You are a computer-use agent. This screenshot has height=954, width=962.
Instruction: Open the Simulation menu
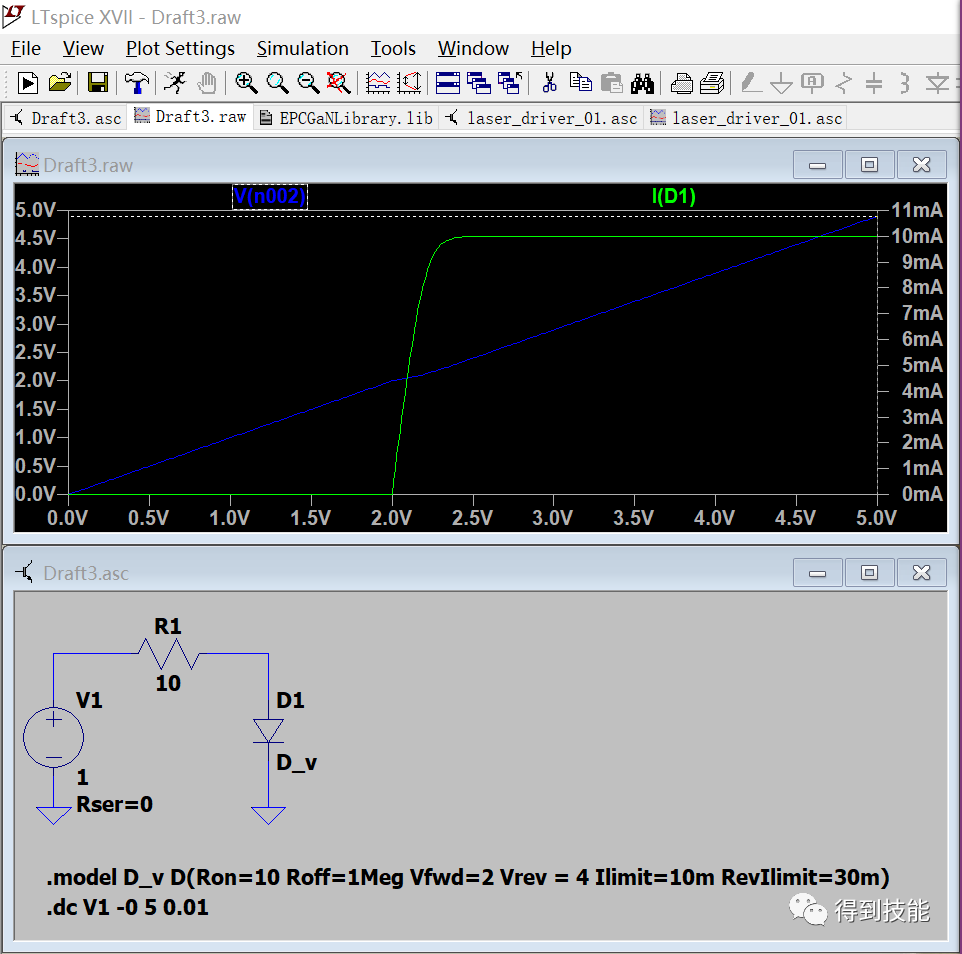tap(302, 48)
